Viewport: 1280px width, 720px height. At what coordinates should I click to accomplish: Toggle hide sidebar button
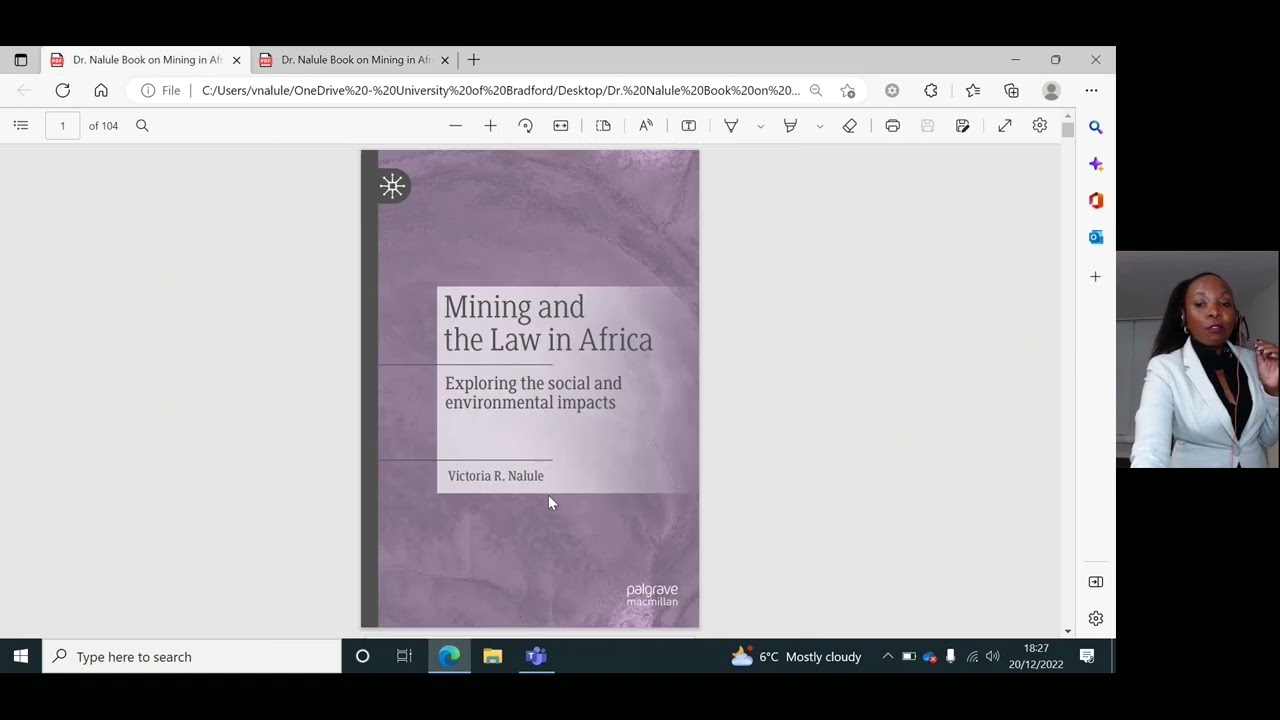tap(1096, 582)
